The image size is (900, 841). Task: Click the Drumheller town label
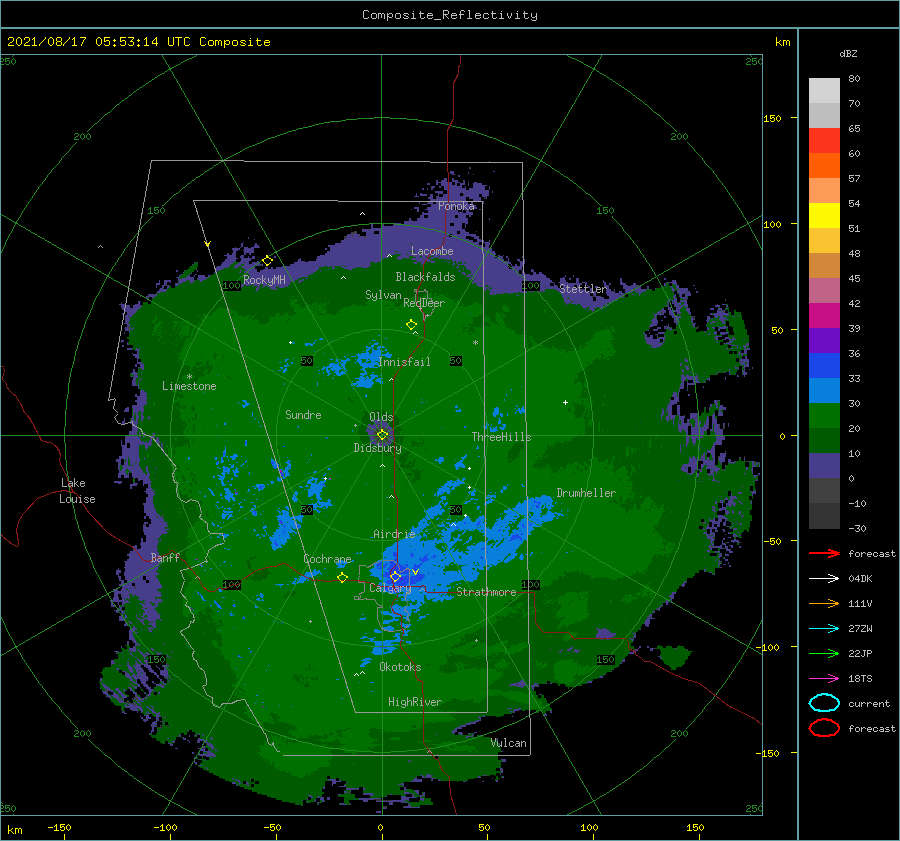586,493
